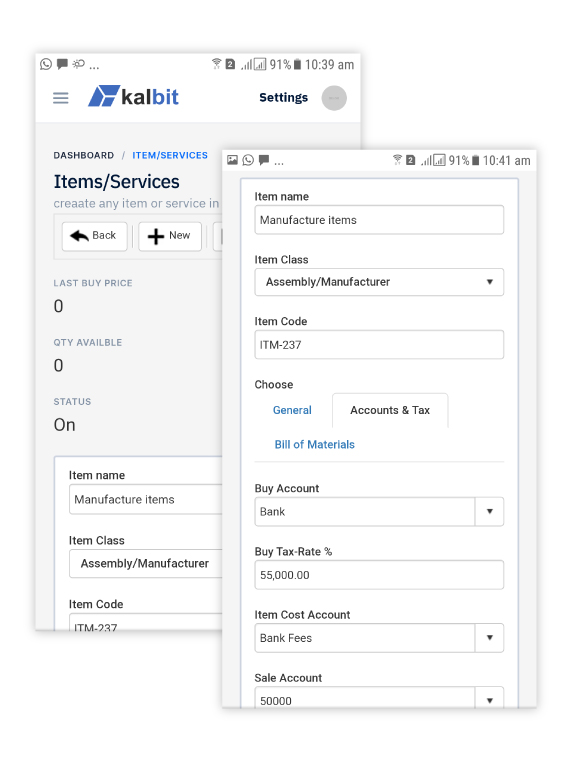The width and height of the screenshot is (570, 762).
Task: Expand the Sale Account dropdown arrow
Action: coord(489,700)
